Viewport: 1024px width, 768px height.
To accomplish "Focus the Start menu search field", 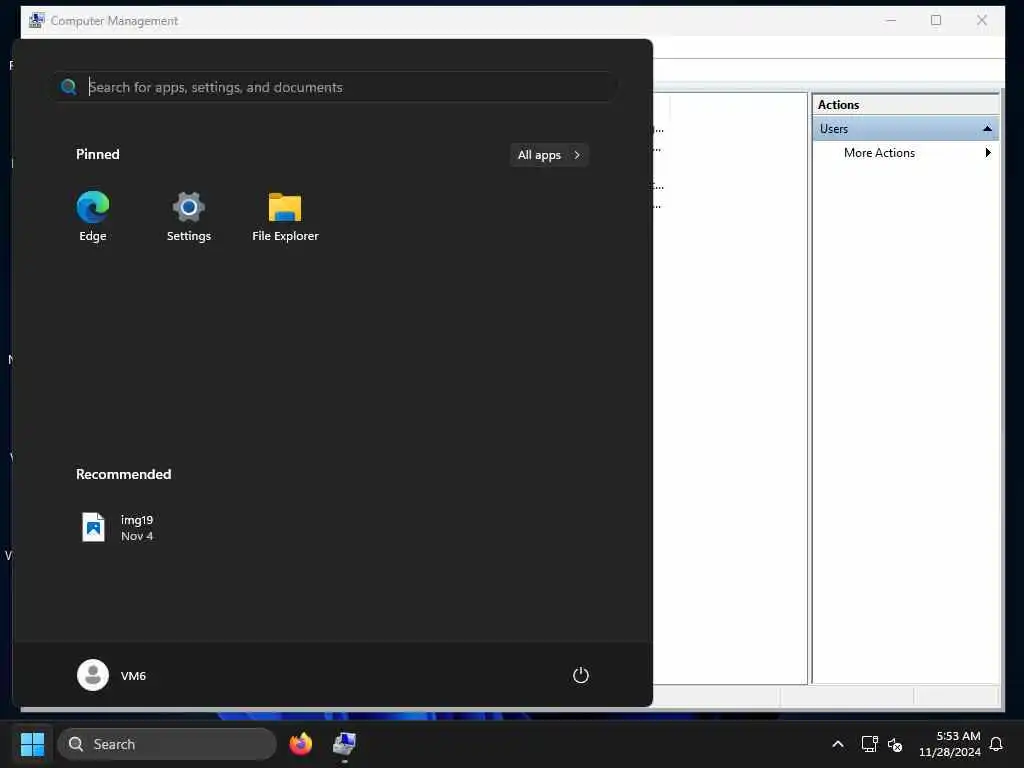I will pos(335,87).
